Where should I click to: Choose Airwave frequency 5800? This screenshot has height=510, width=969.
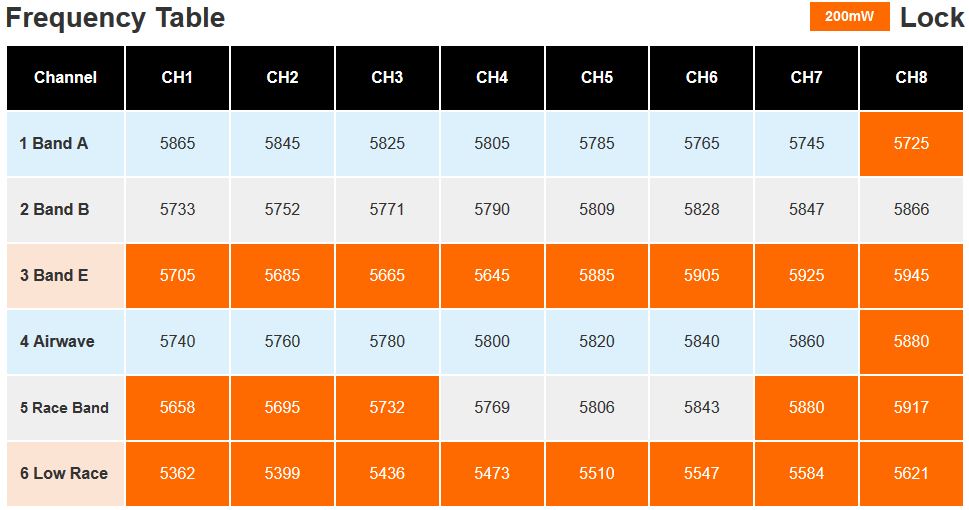(x=492, y=341)
